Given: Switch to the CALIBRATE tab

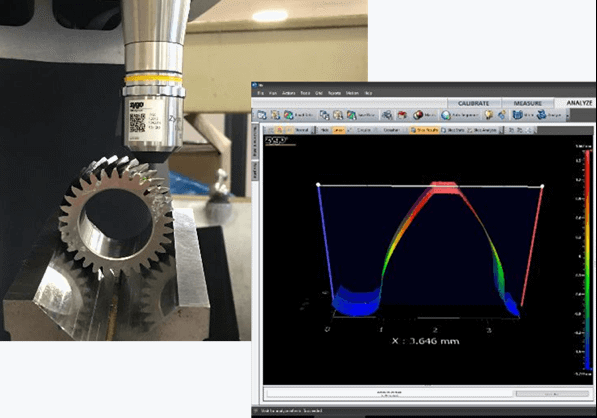Looking at the screenshot, I should point(473,103).
